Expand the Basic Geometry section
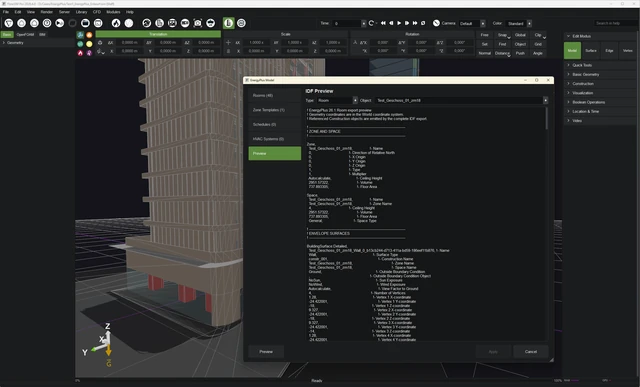Image resolution: width=640 pixels, height=387 pixels. [600, 75]
